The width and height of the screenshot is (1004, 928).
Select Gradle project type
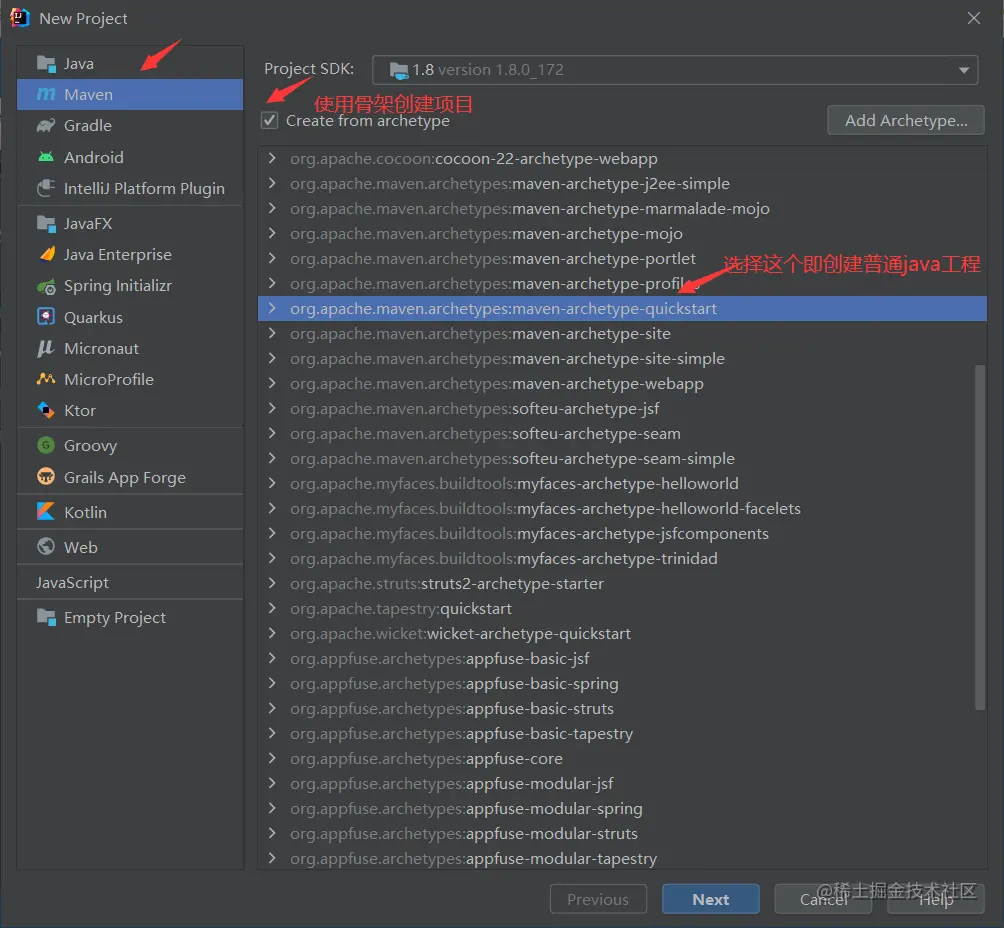130,126
